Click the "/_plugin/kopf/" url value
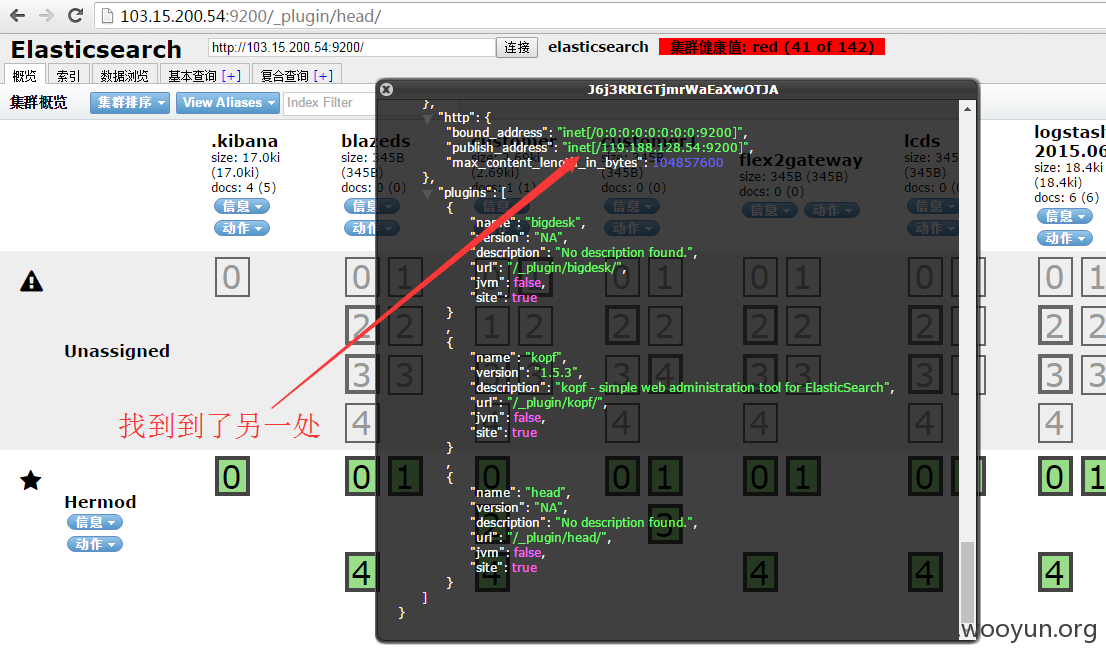This screenshot has height=658, width=1106. [557, 402]
